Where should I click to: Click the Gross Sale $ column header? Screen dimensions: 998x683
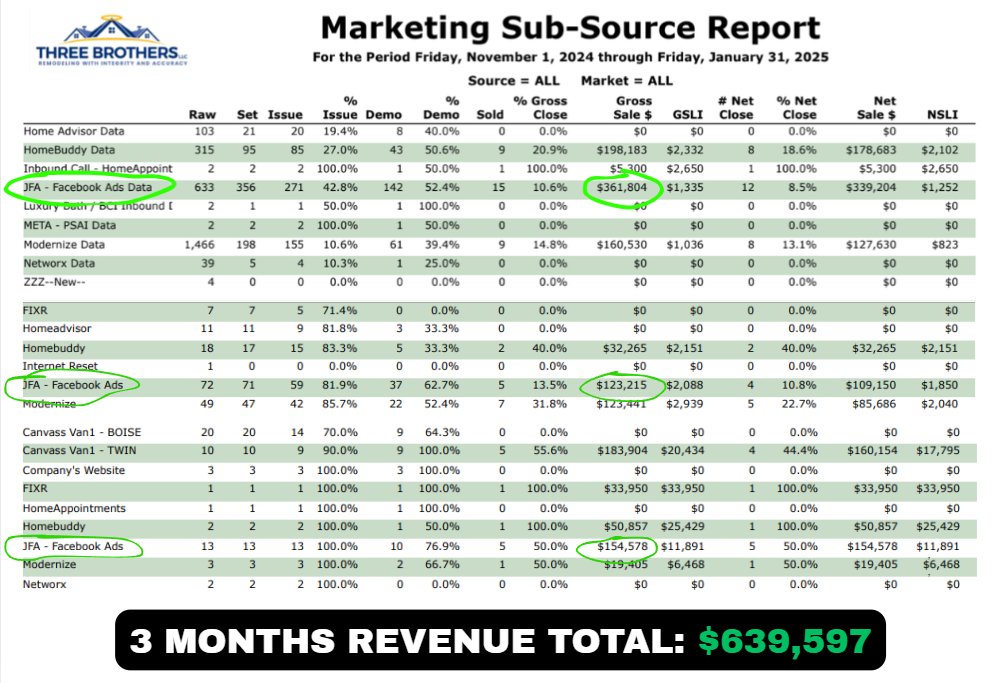pos(633,108)
